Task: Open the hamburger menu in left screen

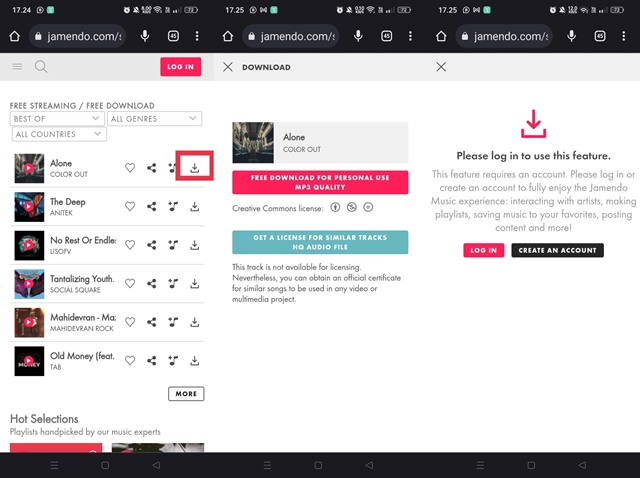Action: (x=17, y=66)
